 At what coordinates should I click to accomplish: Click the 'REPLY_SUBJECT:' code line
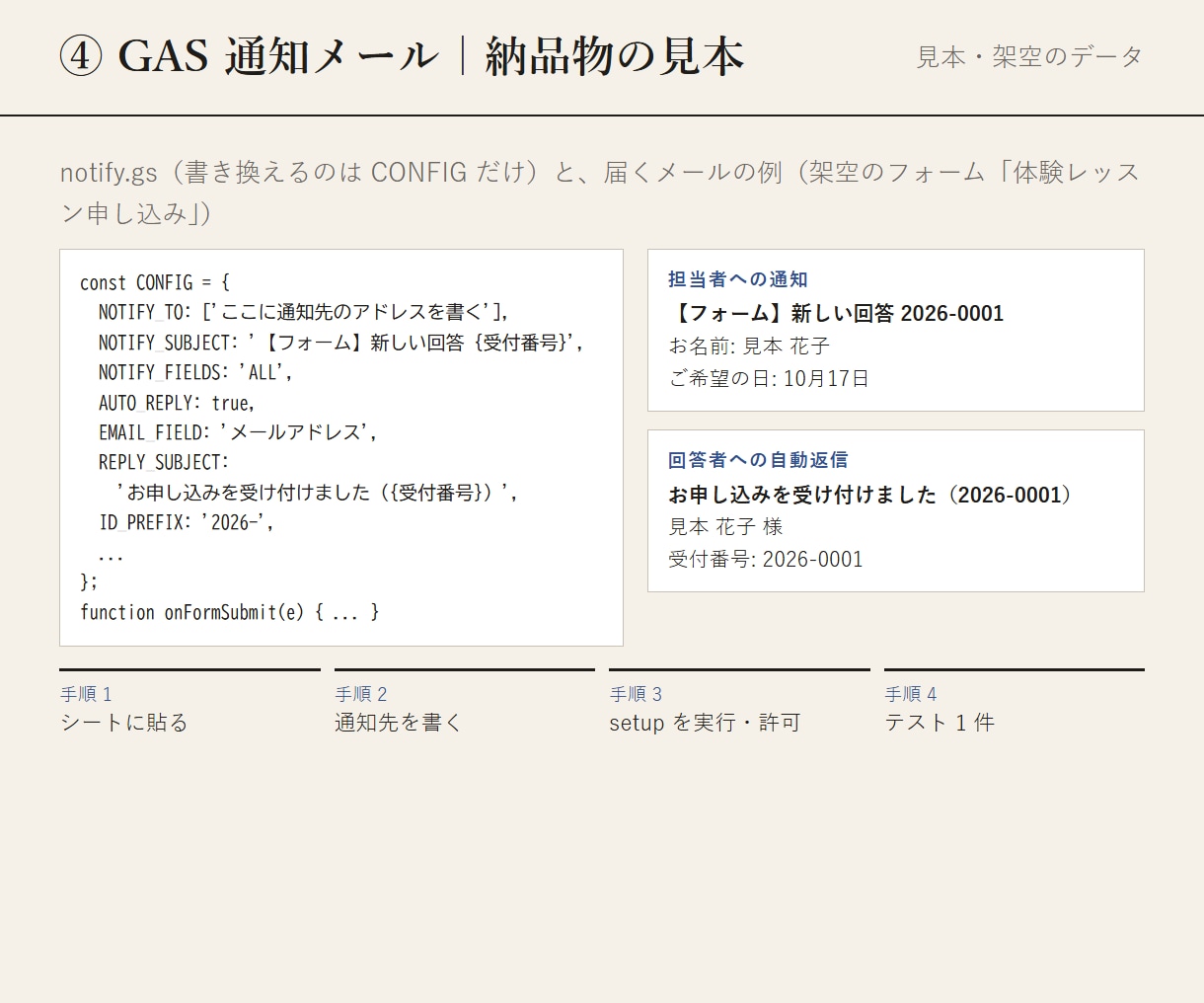pos(164,462)
